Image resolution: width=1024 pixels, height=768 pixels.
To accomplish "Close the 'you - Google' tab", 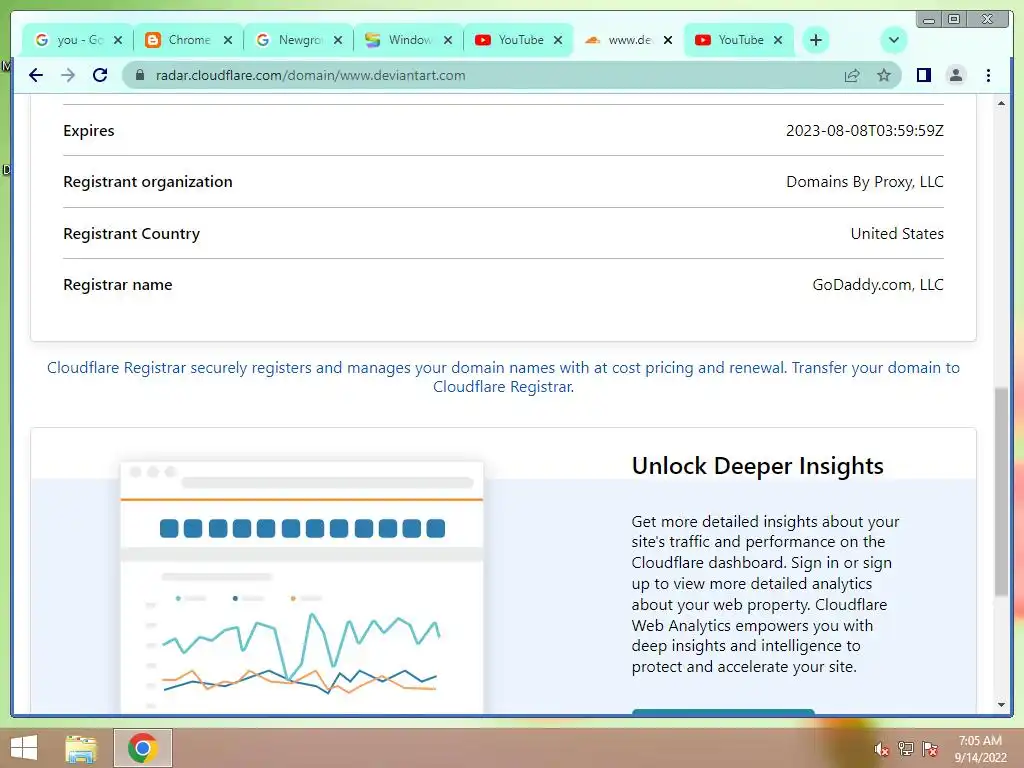I will [x=118, y=40].
